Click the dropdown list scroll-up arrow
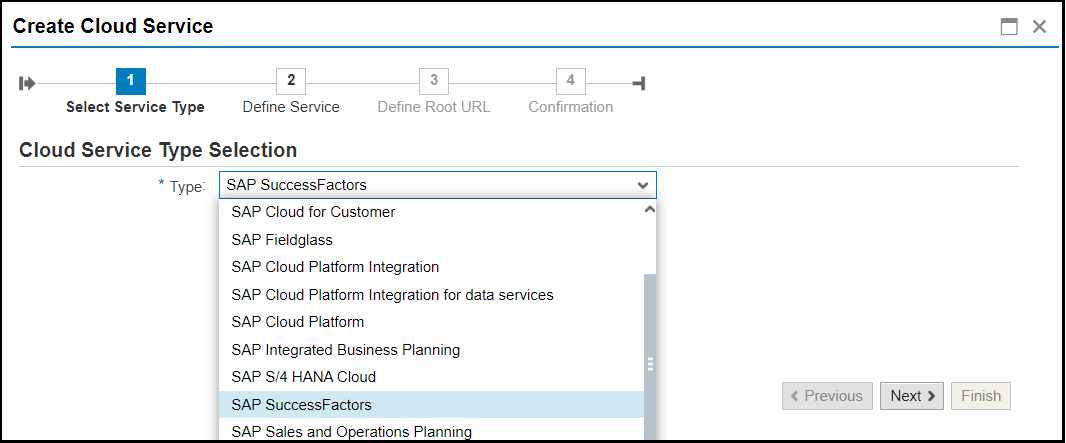Image resolution: width=1066 pixels, height=443 pixels. click(649, 210)
